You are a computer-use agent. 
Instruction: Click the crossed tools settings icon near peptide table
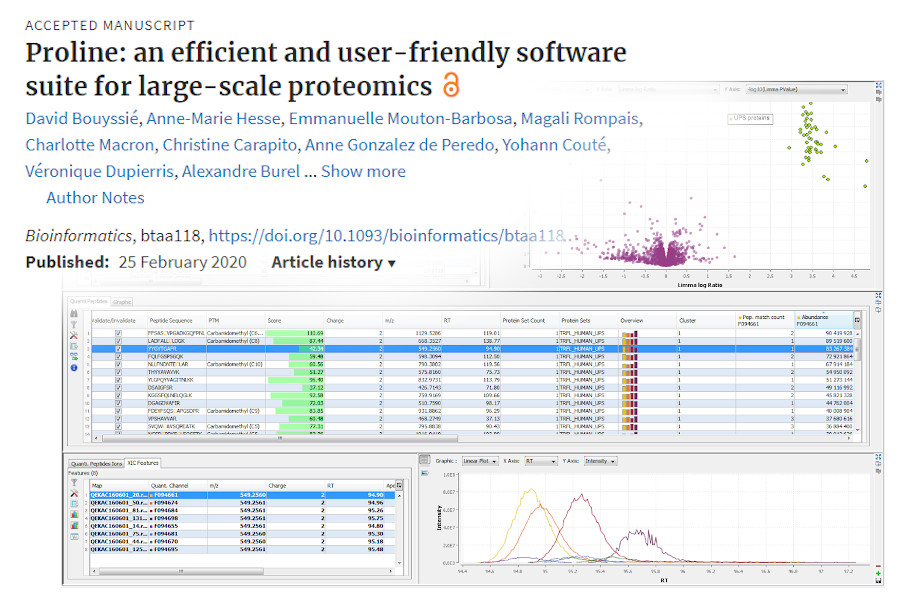[x=74, y=335]
